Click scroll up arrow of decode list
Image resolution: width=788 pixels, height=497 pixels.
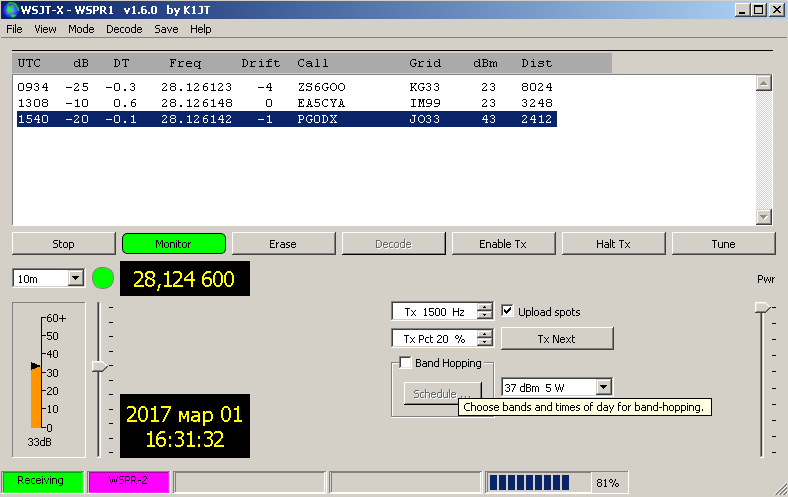(x=764, y=83)
